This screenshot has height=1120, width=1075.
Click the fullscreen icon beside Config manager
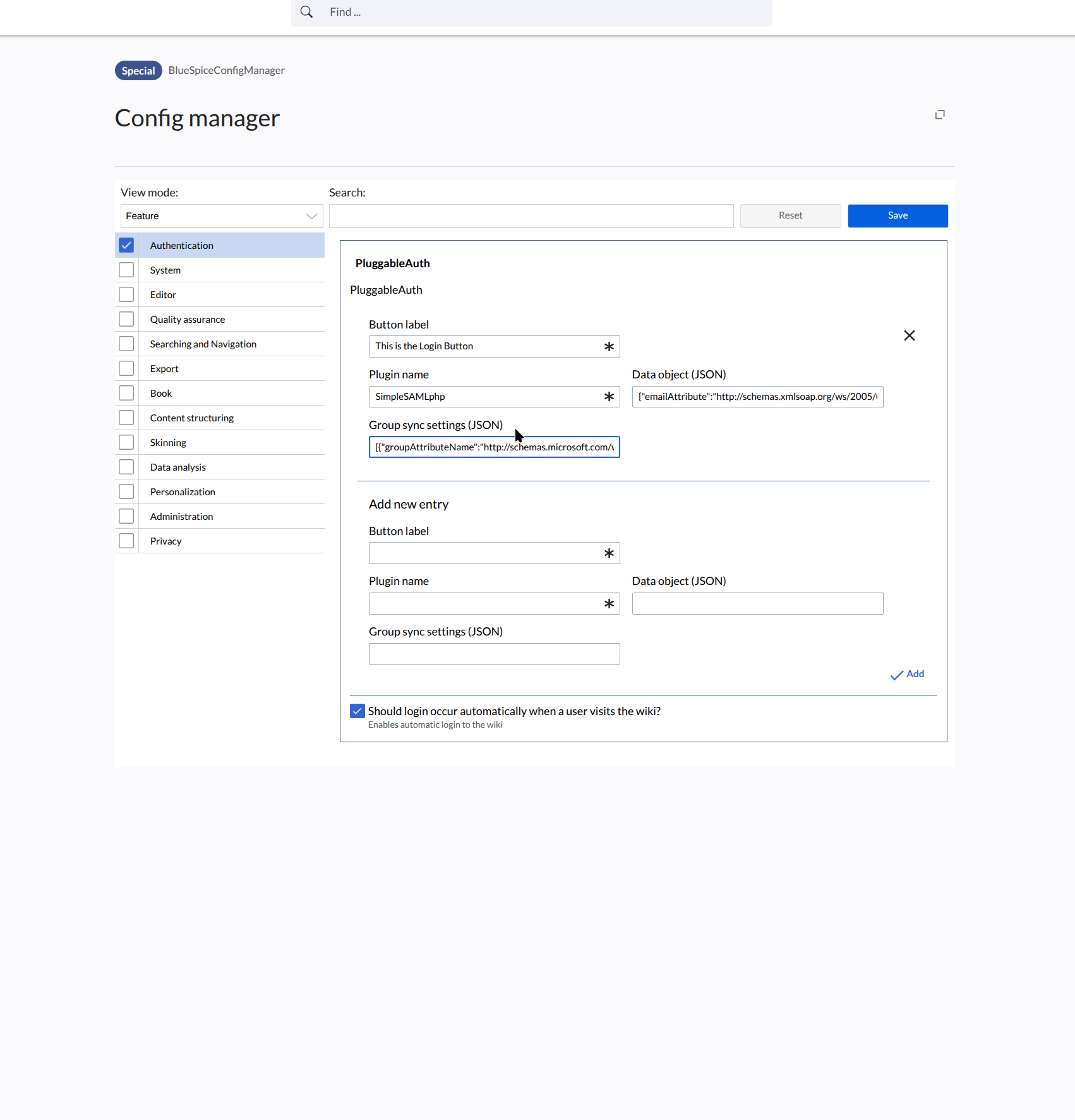pos(940,114)
